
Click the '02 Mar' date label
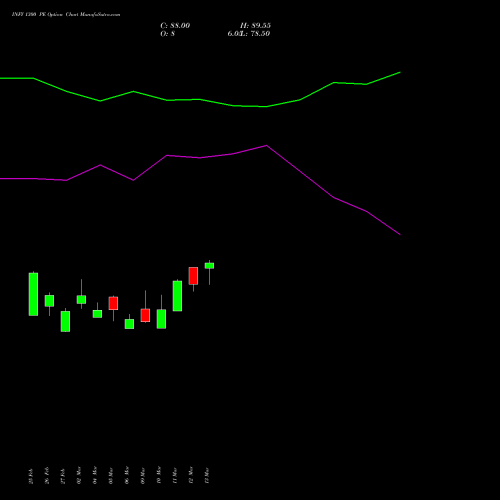coord(79,475)
